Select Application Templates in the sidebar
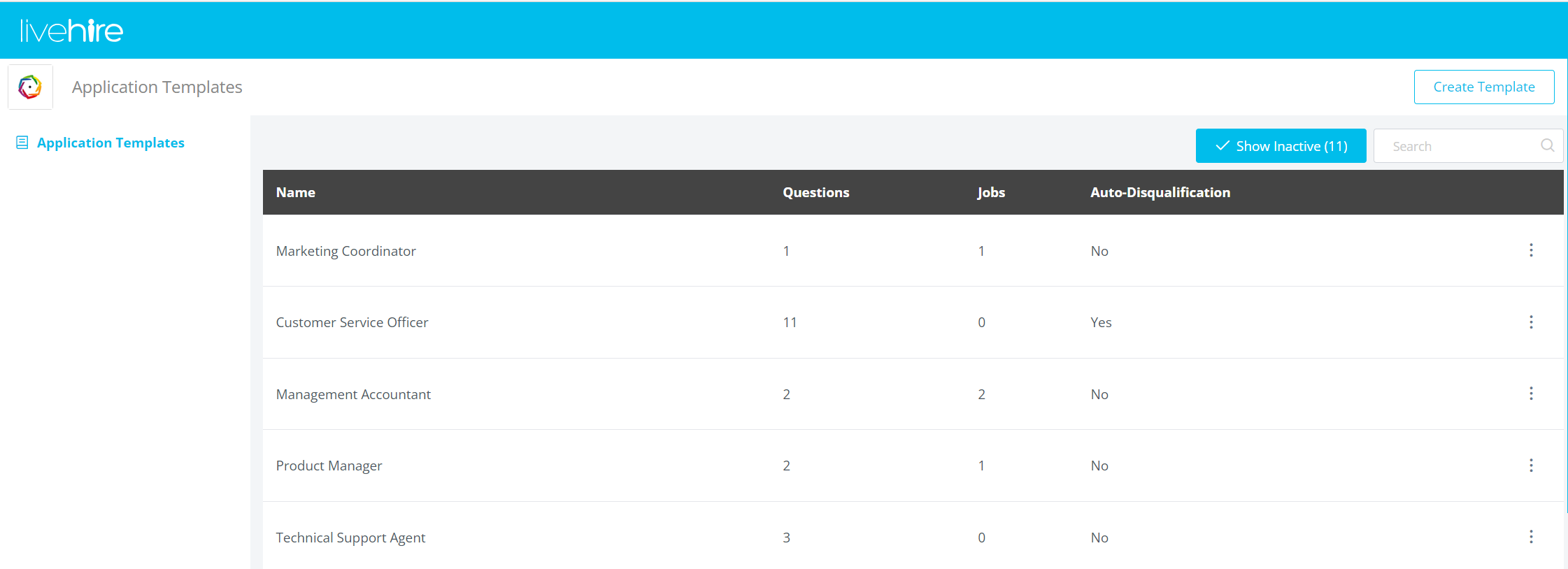Viewport: 1568px width, 569px height. click(x=111, y=143)
